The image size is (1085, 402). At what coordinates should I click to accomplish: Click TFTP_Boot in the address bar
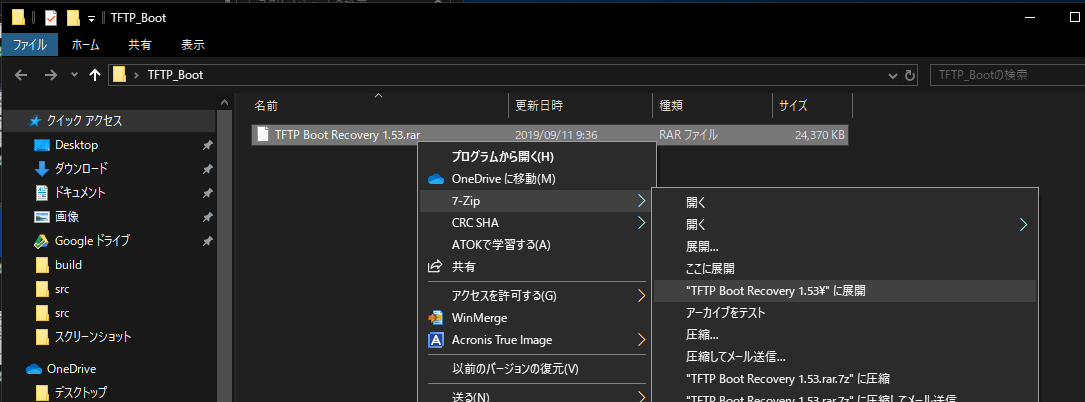(176, 75)
